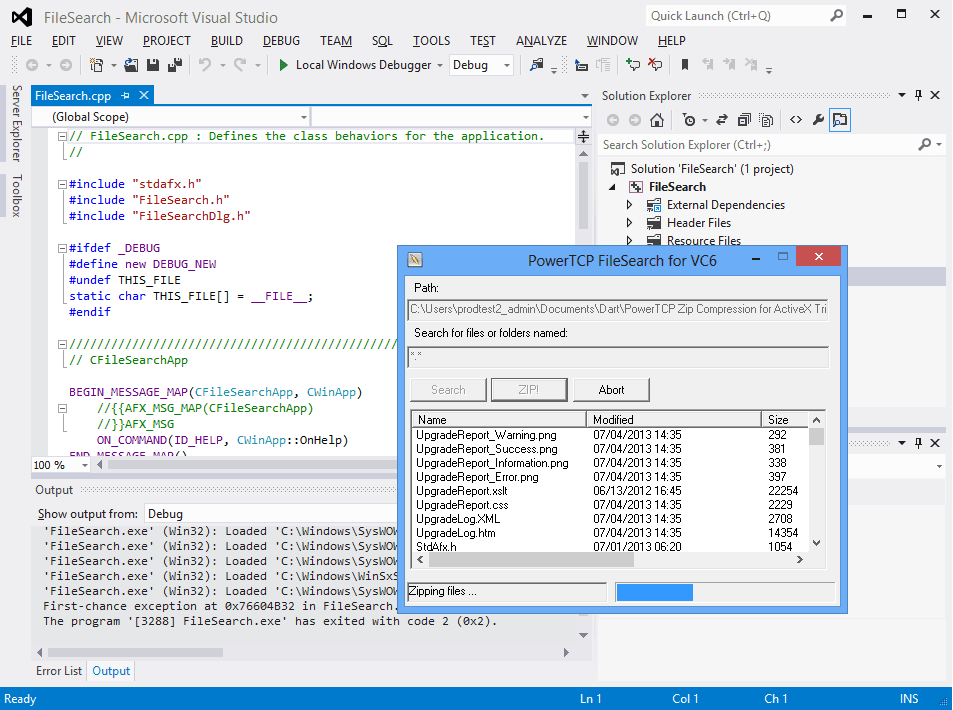Click the Open File toolbar icon
Viewport: 953px width, 710px height.
(131, 65)
